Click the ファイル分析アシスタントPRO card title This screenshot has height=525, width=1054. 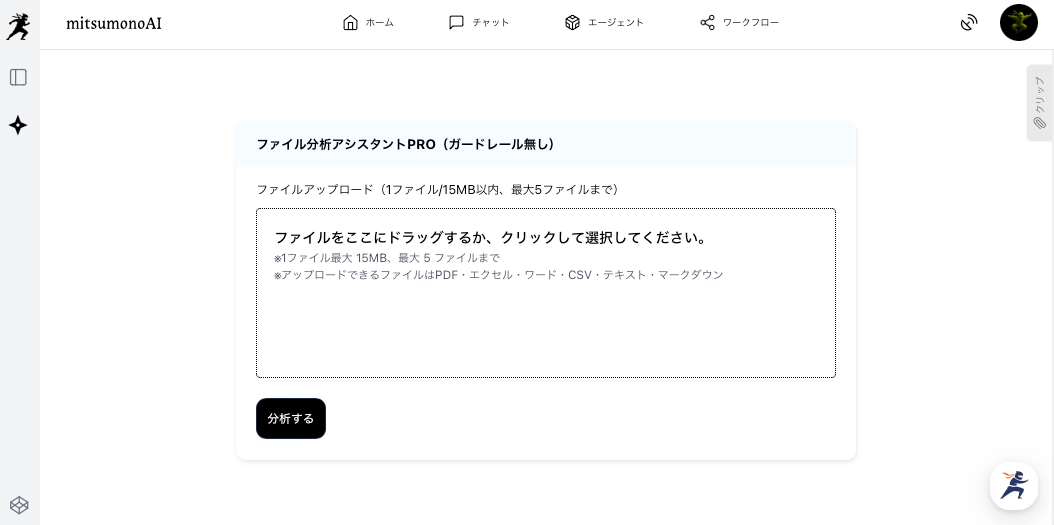405,144
